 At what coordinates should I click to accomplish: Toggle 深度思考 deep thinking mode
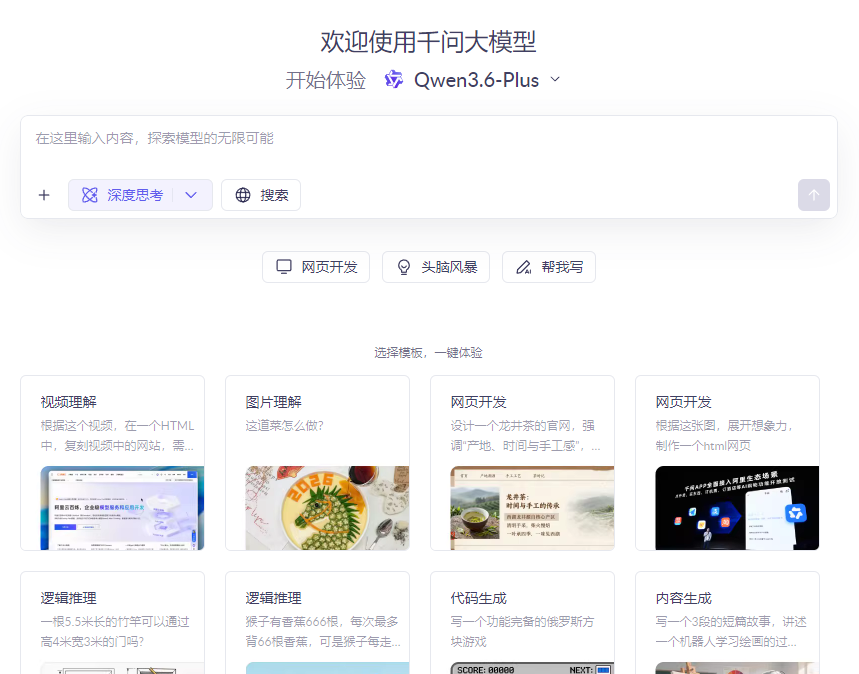pos(123,195)
